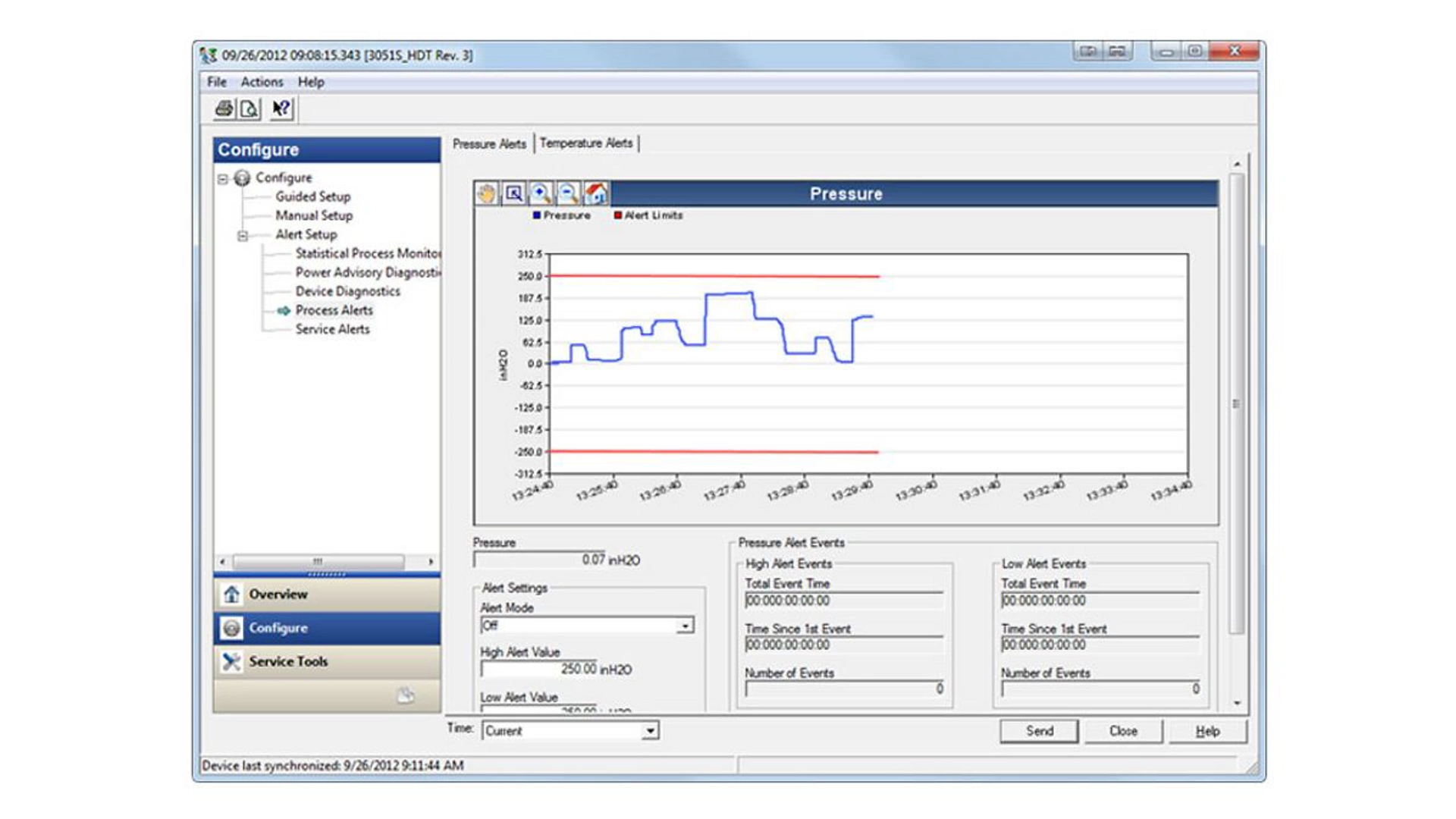Screen dimensions: 1456x819
Task: Open the Alert Mode dropdown
Action: 685,626
